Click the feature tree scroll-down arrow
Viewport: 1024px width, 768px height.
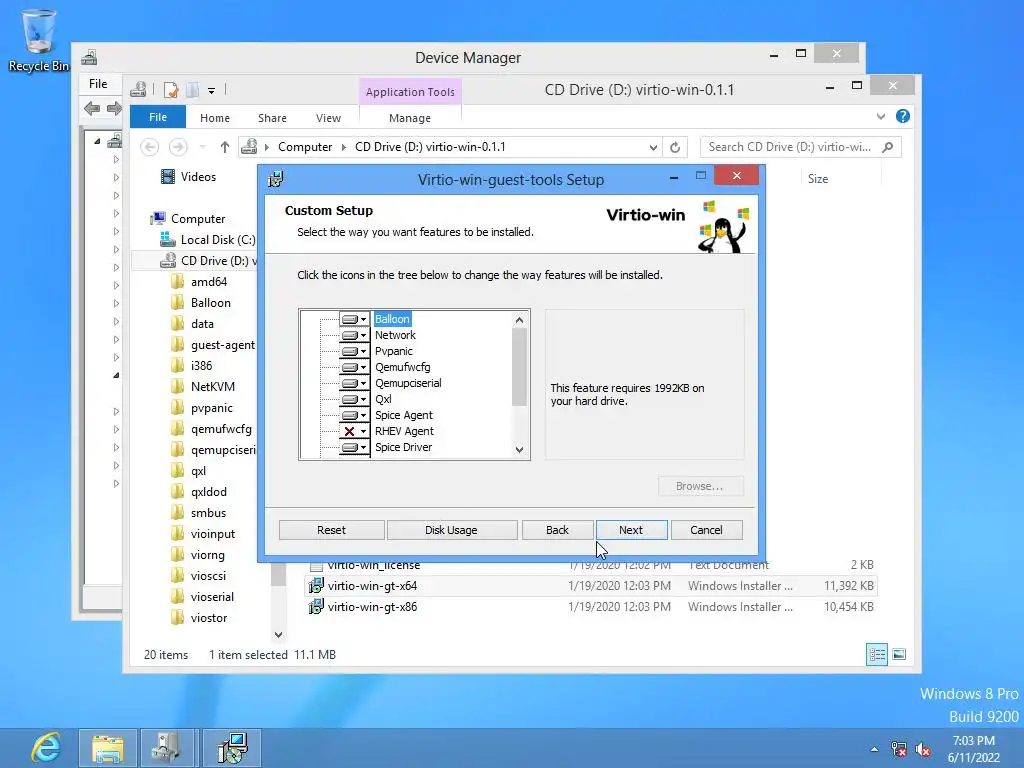click(x=519, y=449)
